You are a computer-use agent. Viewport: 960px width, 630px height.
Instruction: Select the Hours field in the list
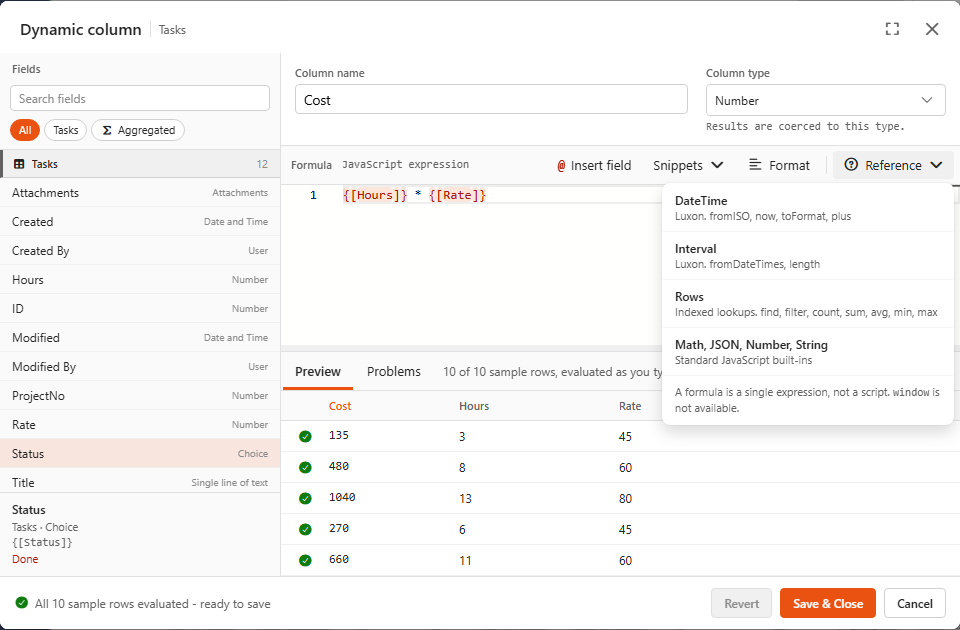(140, 280)
